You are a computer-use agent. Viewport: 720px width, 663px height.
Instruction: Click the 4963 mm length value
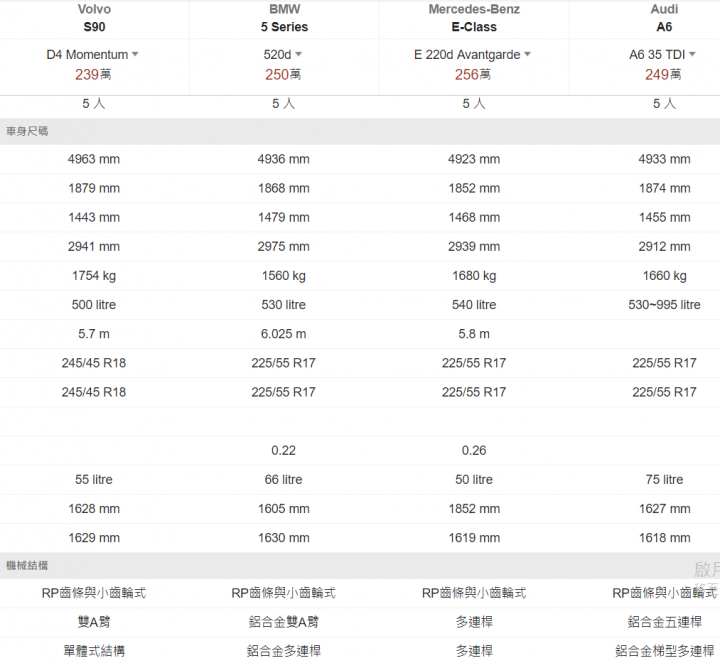point(94,159)
